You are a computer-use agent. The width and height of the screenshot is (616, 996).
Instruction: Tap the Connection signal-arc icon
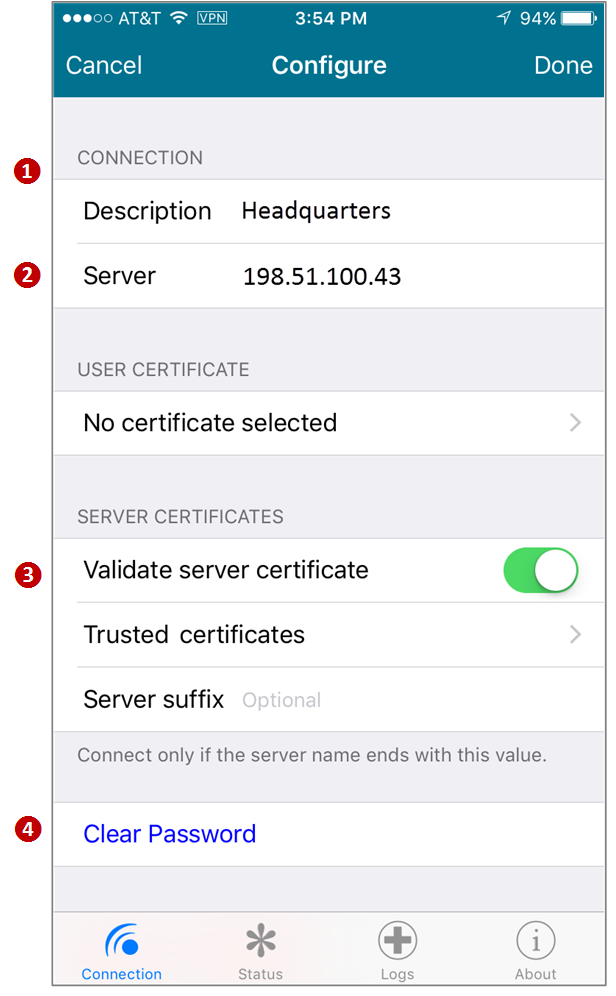[121, 940]
